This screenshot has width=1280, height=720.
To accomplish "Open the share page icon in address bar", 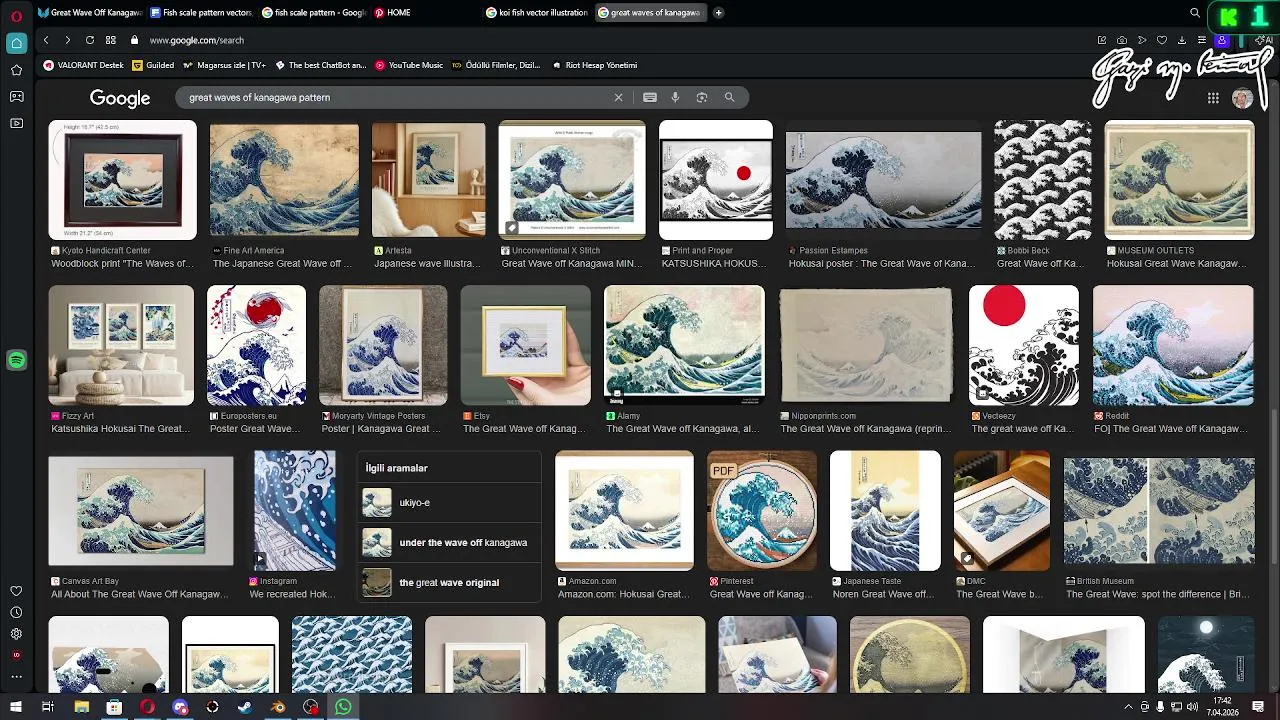I will 1102,40.
